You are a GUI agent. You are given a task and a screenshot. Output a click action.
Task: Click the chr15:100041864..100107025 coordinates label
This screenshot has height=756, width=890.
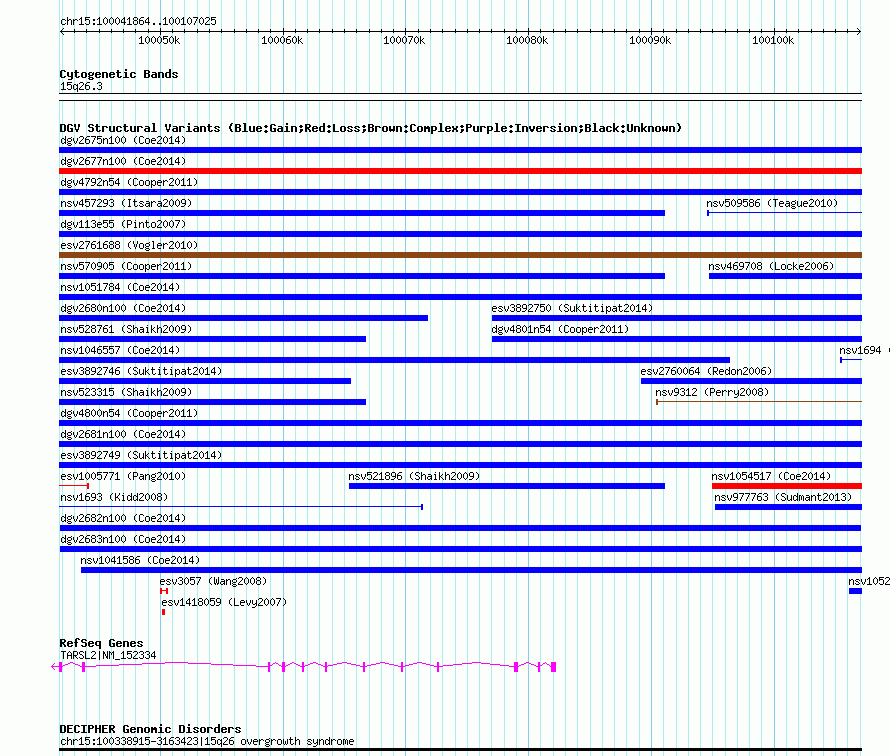[x=138, y=21]
